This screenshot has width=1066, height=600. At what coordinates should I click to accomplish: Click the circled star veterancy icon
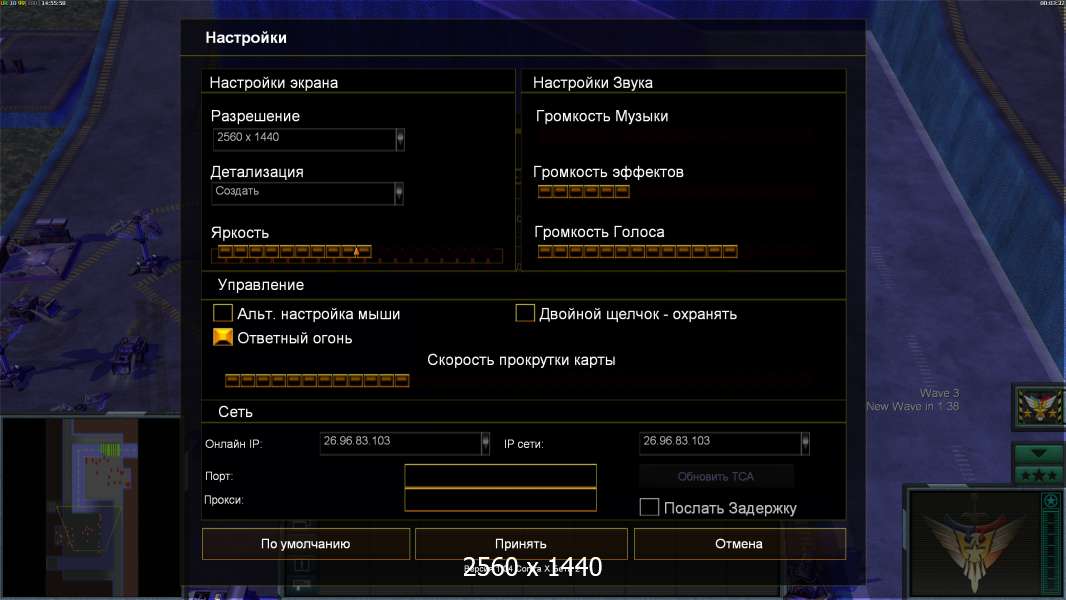(x=1051, y=501)
